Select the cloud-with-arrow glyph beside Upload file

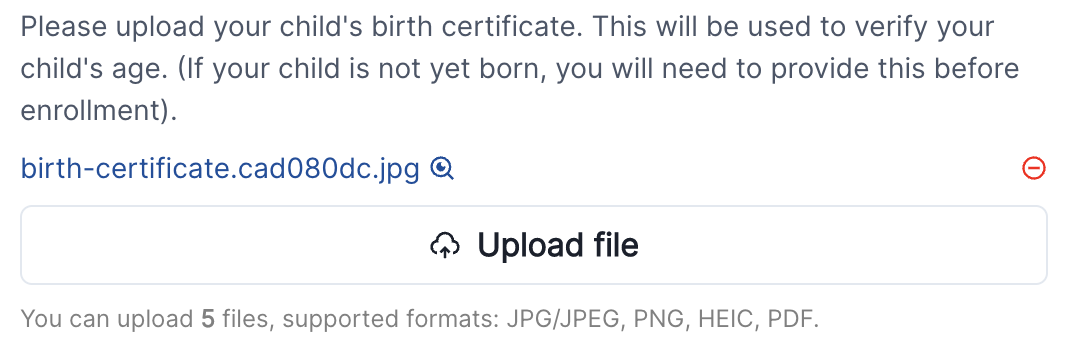pyautogui.click(x=445, y=245)
